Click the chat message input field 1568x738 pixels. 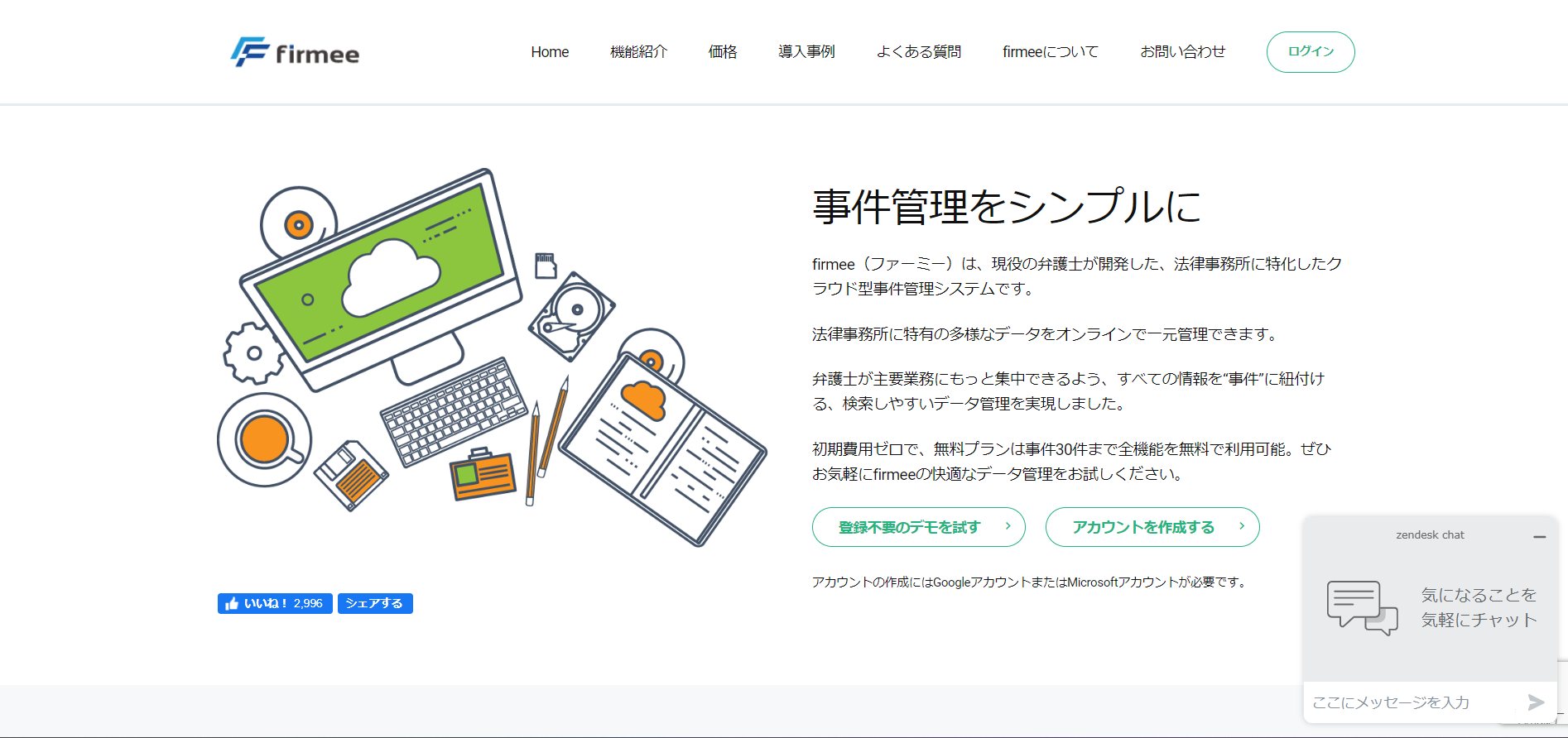1412,702
